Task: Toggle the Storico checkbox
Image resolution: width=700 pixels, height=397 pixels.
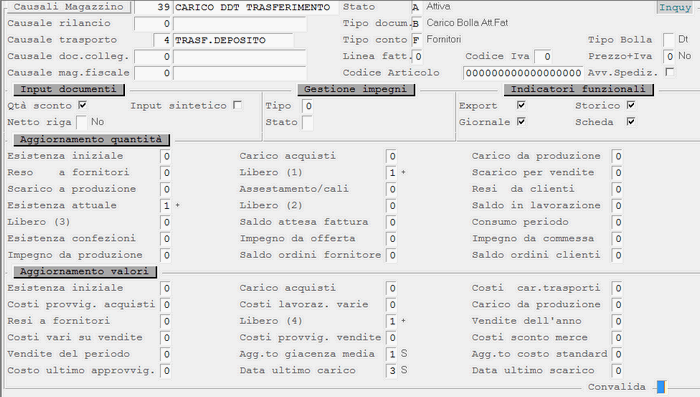Action: [631, 105]
